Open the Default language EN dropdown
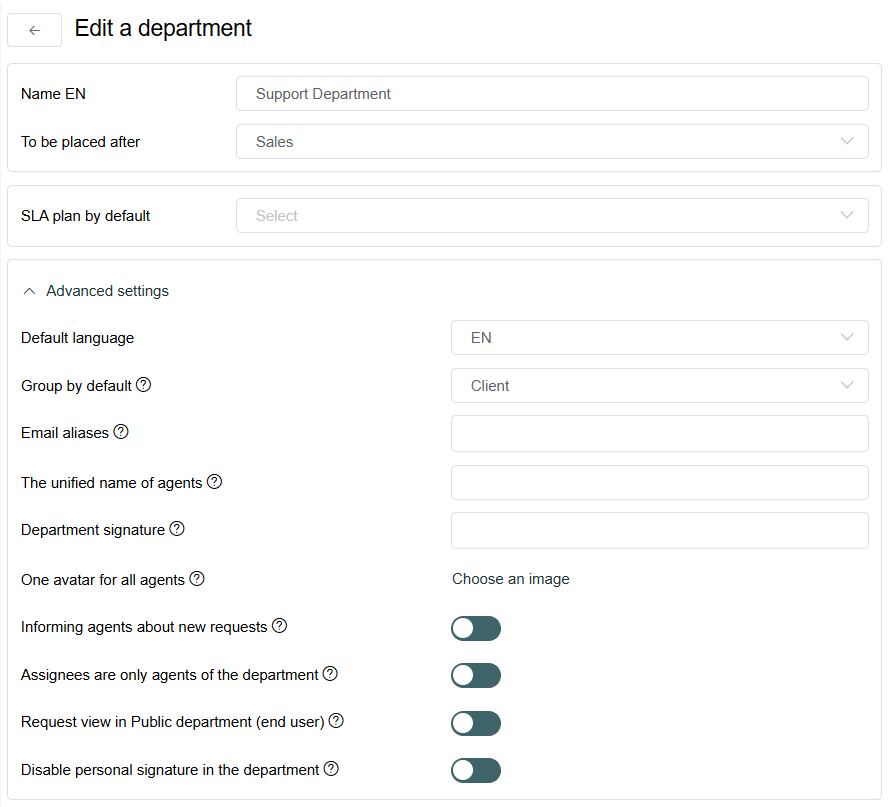Screen dimensions: 888x807 pos(660,338)
